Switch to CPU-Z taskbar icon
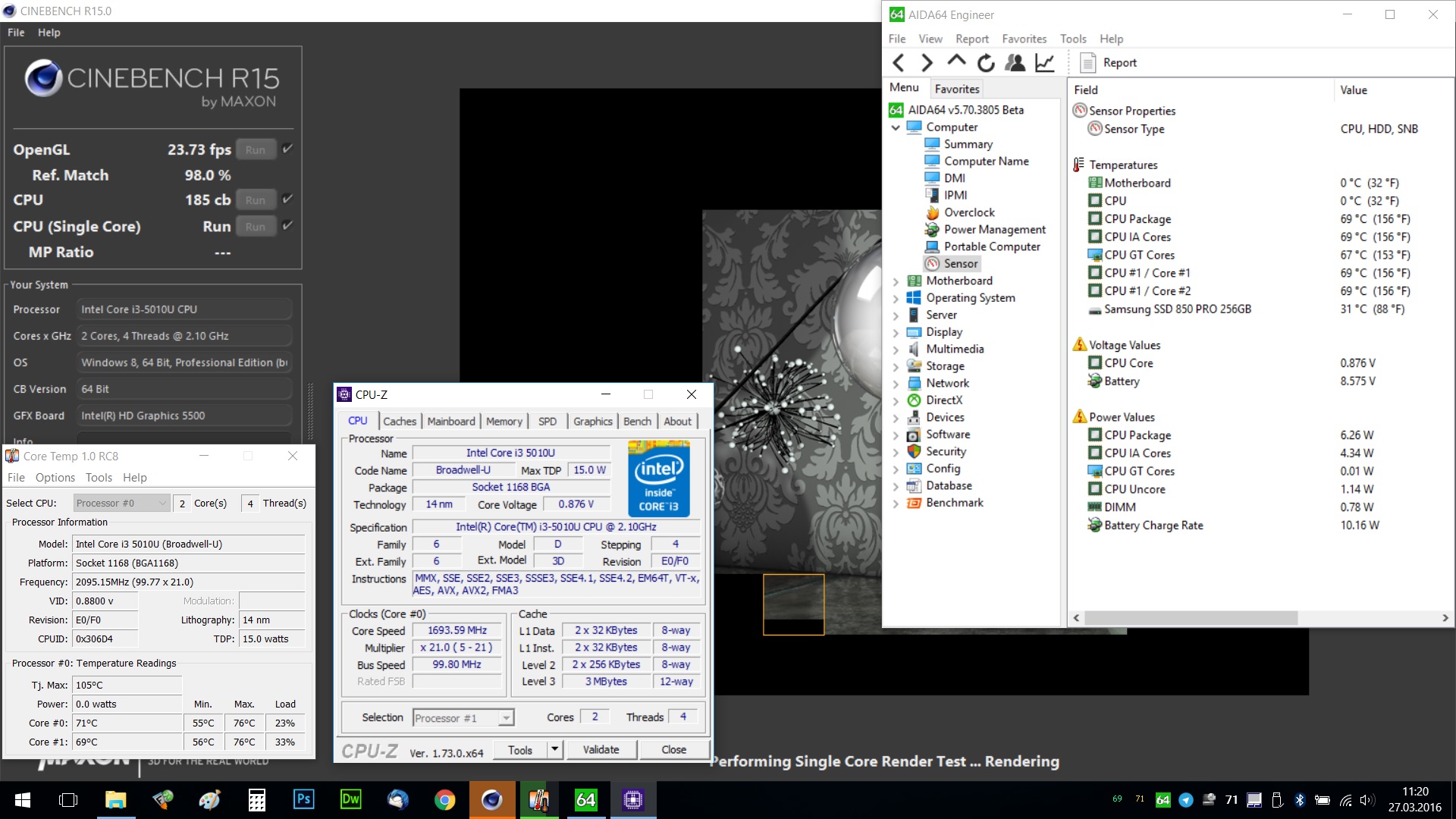 pyautogui.click(x=632, y=800)
